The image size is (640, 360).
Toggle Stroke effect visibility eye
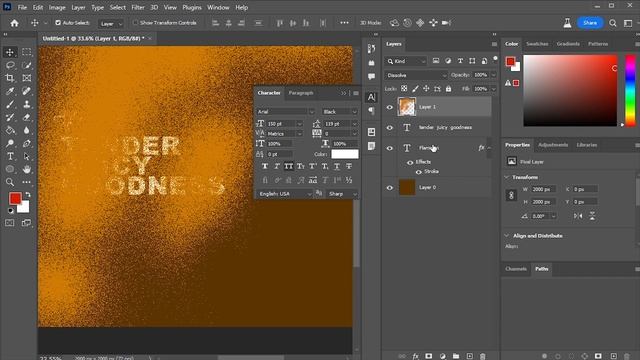pyautogui.click(x=418, y=172)
